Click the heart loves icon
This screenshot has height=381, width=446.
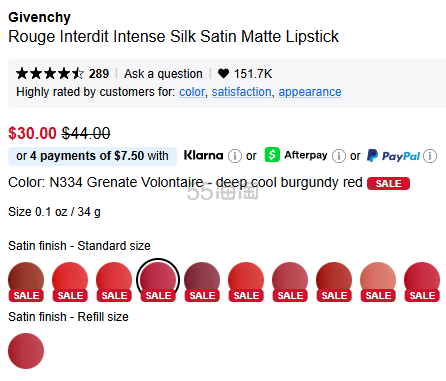tap(223, 73)
